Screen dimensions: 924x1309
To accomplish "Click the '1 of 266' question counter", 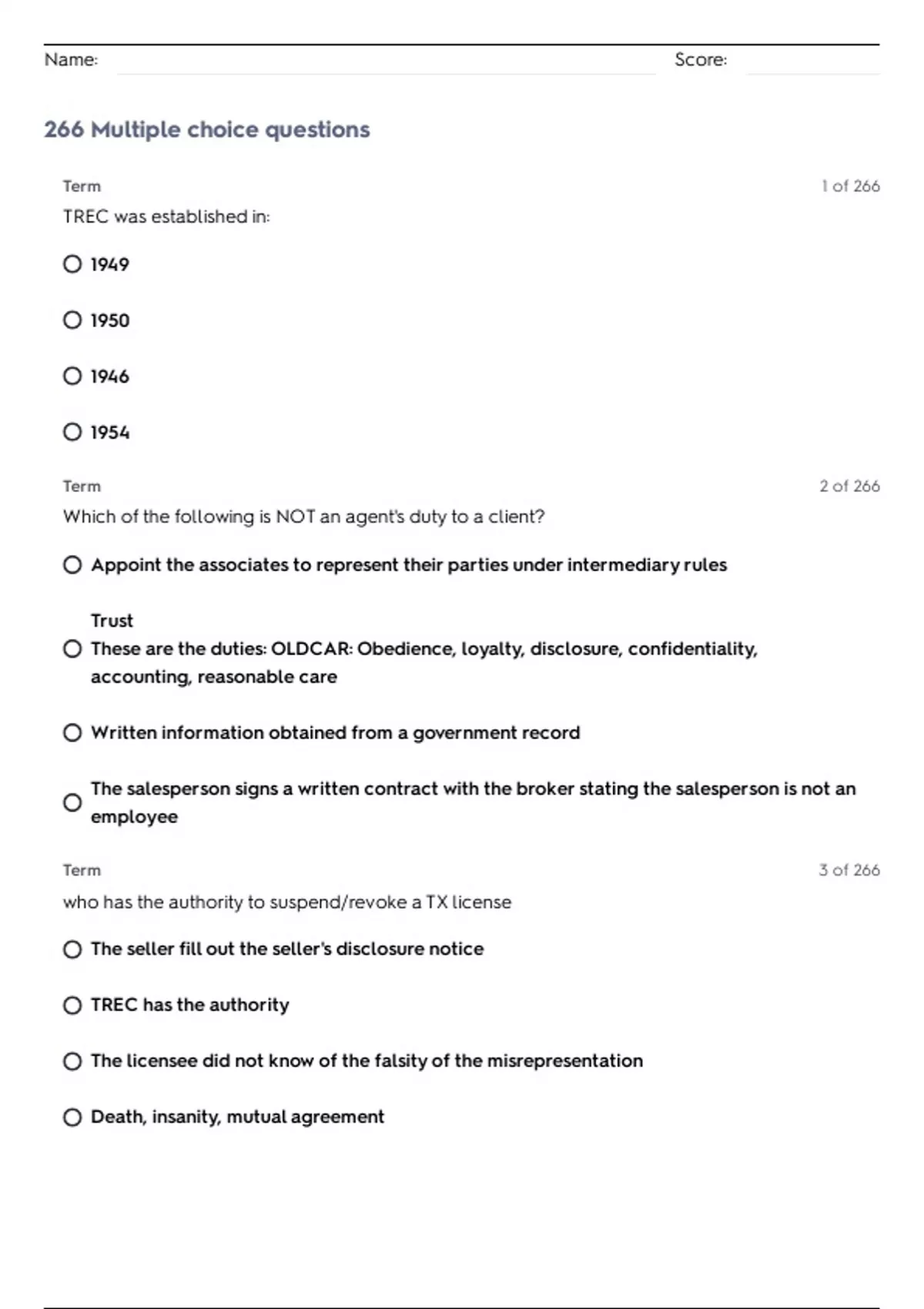I will pyautogui.click(x=850, y=186).
